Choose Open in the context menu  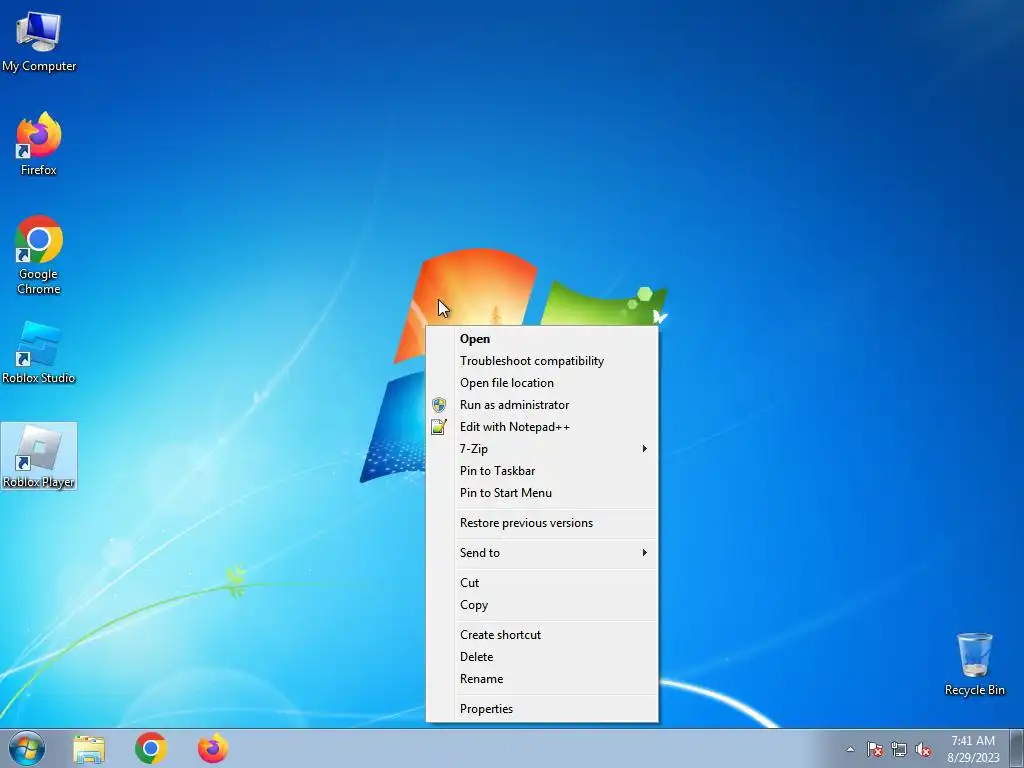pyautogui.click(x=543, y=339)
